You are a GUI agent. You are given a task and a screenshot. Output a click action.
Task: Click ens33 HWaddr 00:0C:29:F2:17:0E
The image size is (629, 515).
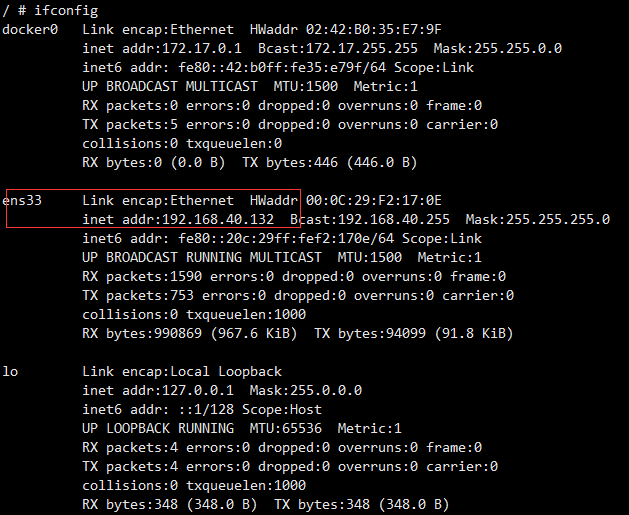pos(345,201)
